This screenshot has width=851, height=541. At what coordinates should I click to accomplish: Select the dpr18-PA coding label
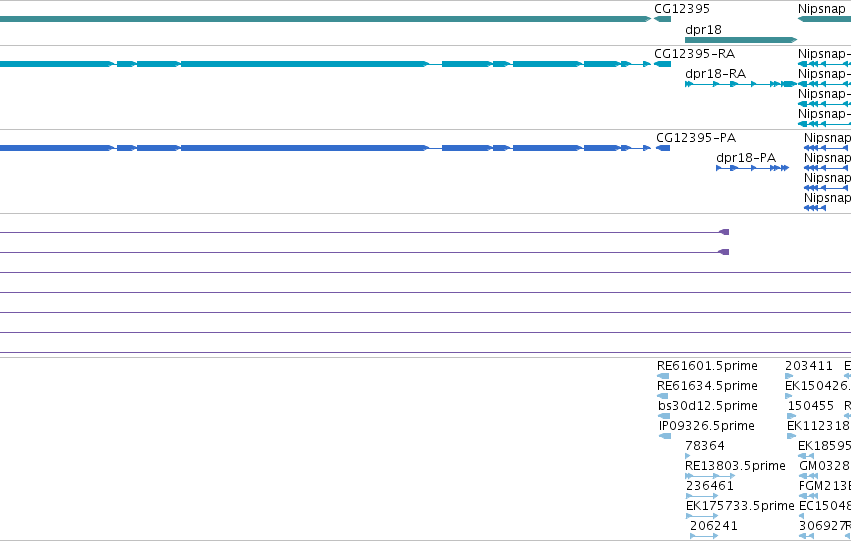(x=746, y=158)
